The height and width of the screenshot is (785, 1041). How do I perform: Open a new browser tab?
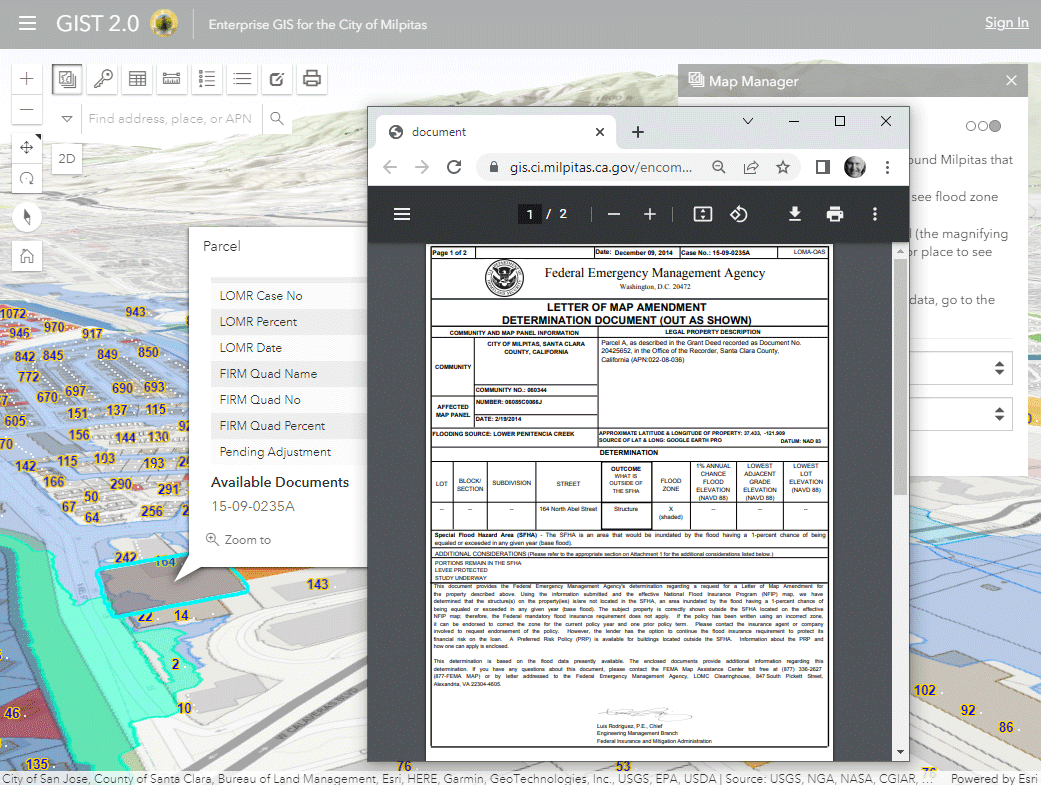point(637,132)
